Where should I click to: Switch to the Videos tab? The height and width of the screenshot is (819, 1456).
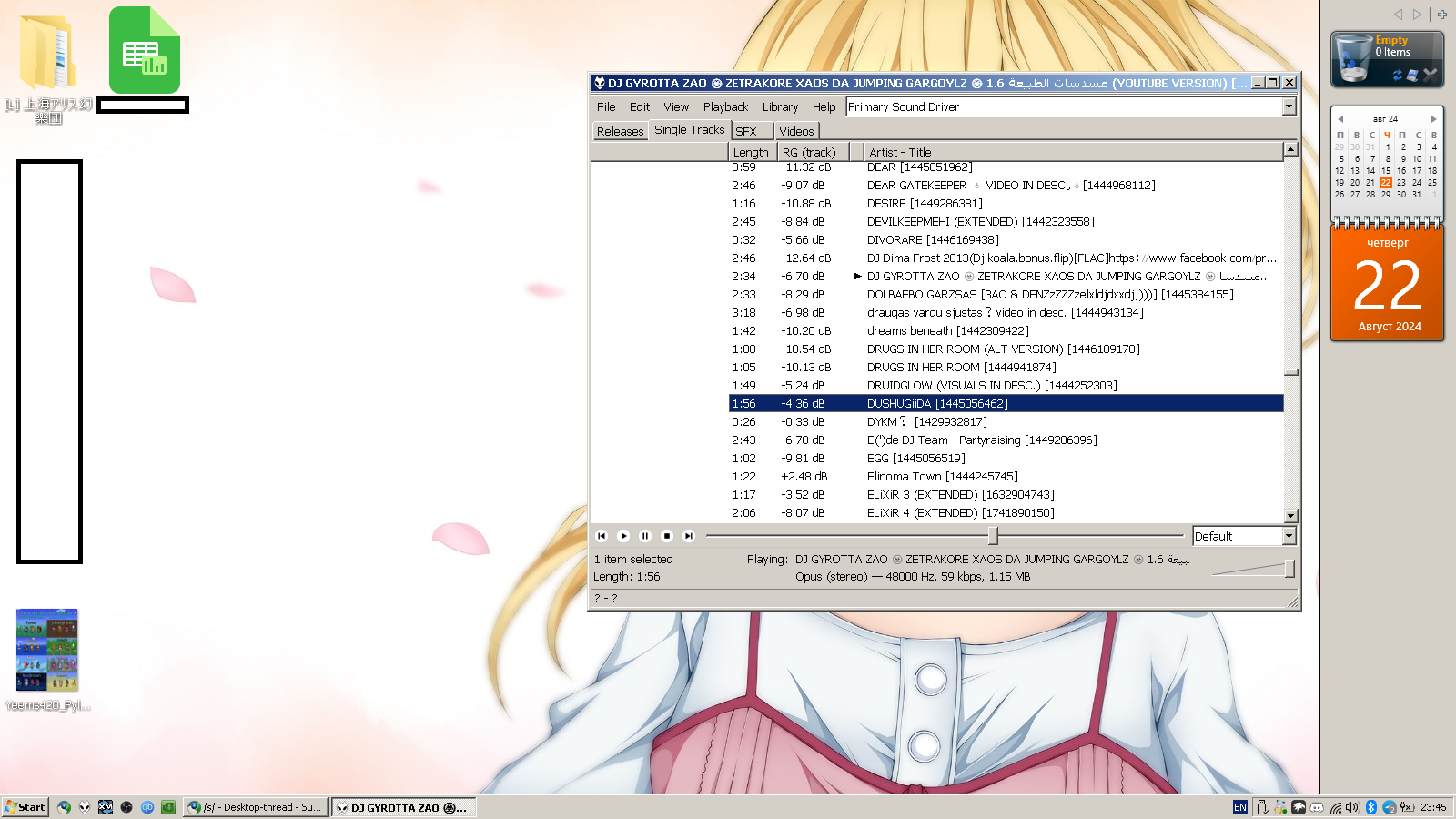pos(796,131)
